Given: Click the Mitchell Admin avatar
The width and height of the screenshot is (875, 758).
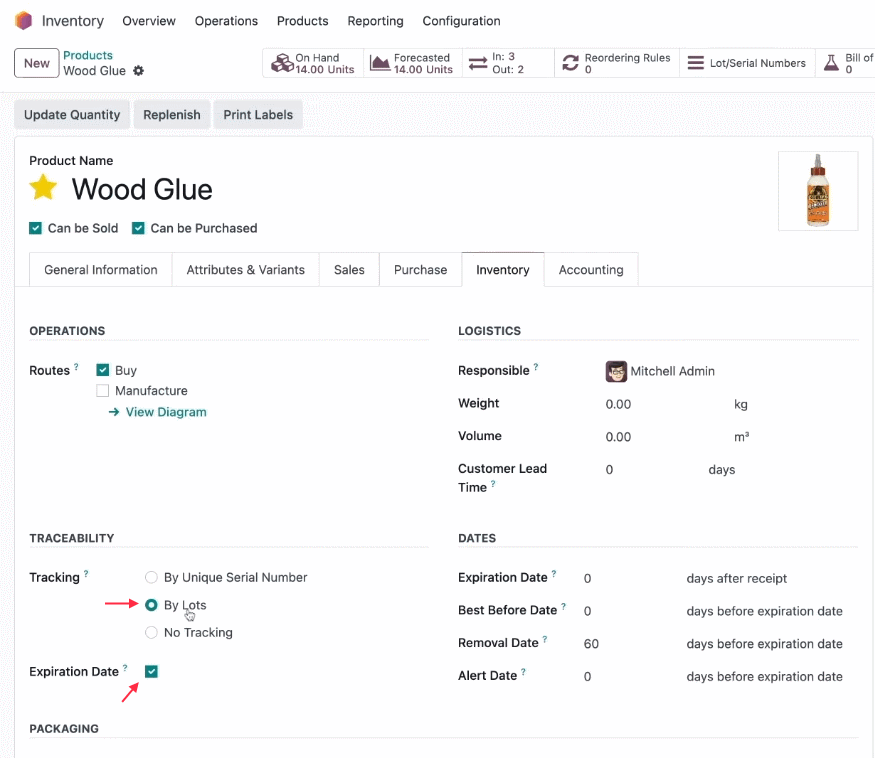Looking at the screenshot, I should [616, 371].
